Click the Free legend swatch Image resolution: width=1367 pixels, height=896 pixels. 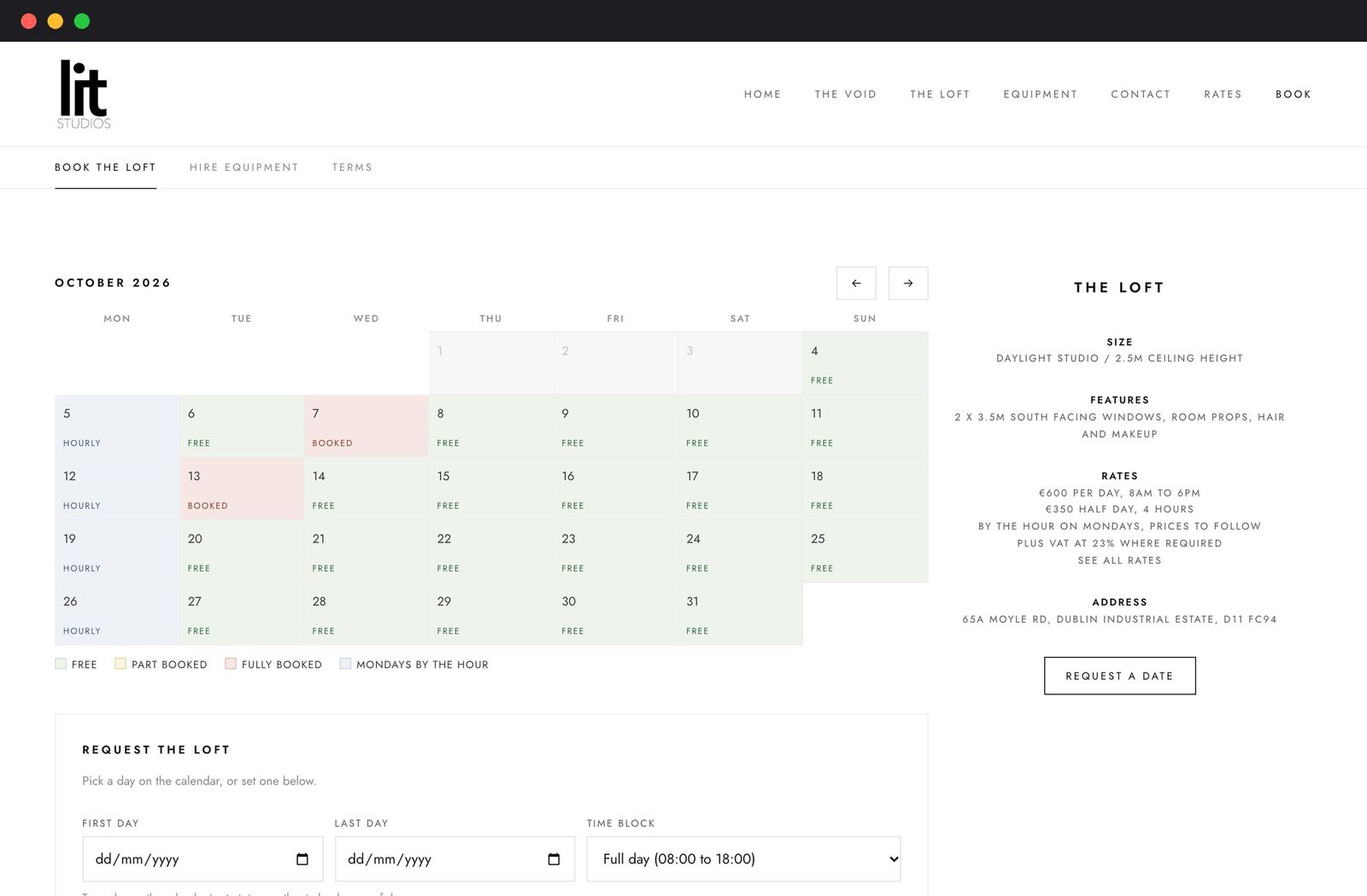pos(61,664)
